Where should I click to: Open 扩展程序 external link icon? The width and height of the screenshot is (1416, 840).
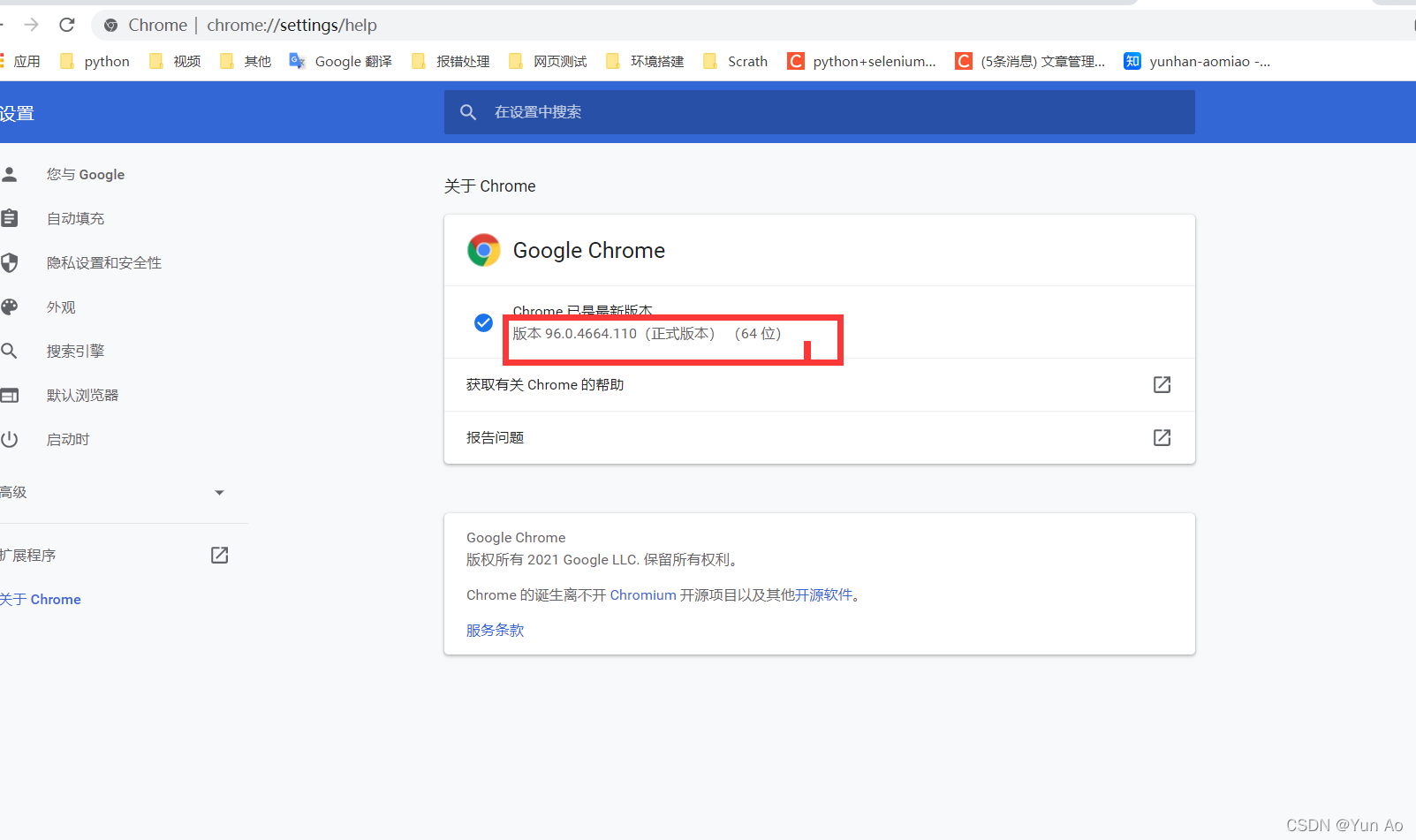[219, 555]
